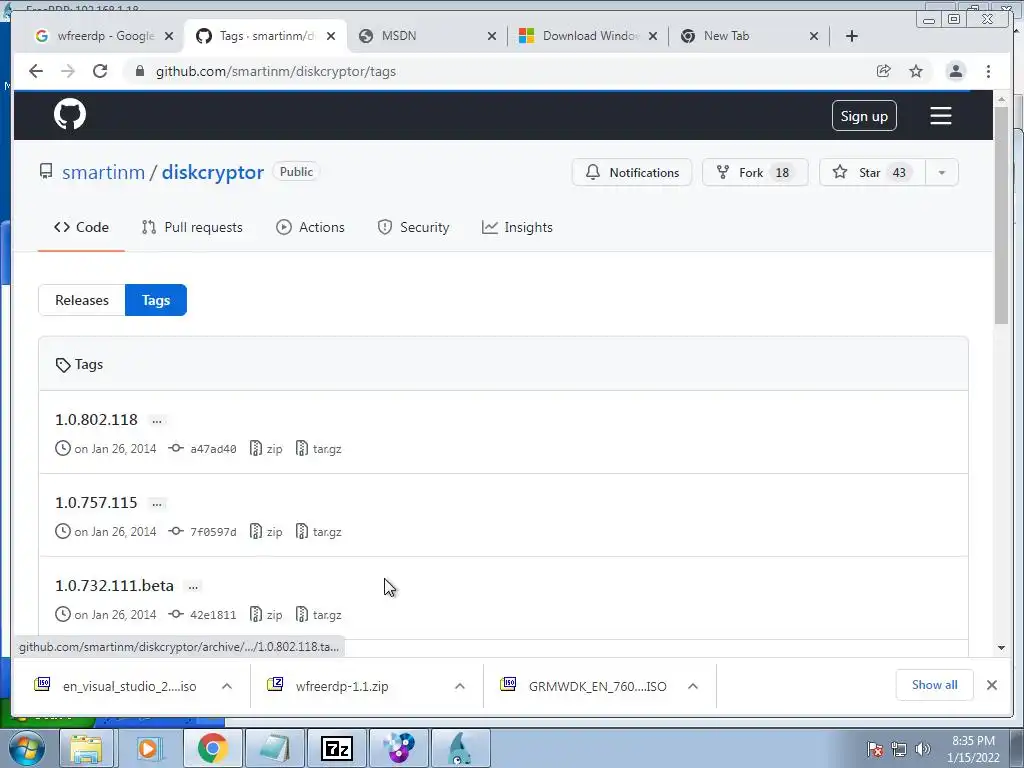Switch to the Releases view
Image resolution: width=1024 pixels, height=768 pixels.
pos(82,300)
